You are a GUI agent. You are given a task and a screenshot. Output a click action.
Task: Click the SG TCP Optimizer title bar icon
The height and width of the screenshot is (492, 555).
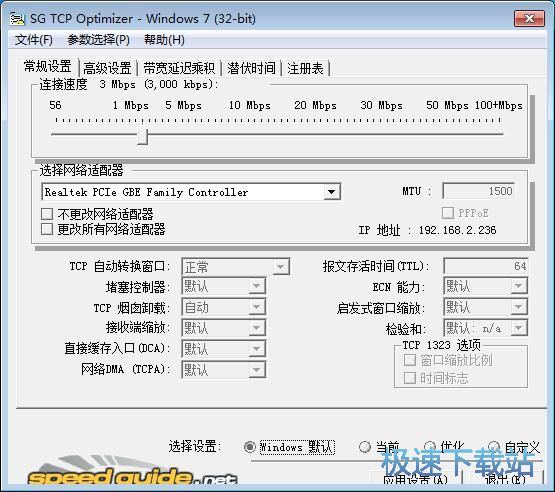[x=17, y=18]
